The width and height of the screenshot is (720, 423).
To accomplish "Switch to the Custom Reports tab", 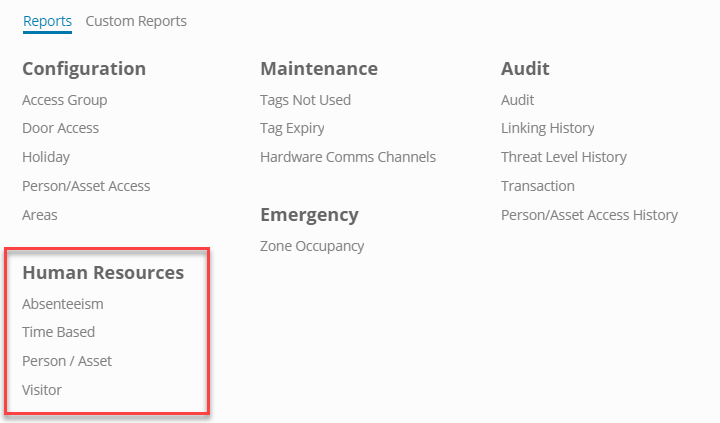I will coord(136,20).
